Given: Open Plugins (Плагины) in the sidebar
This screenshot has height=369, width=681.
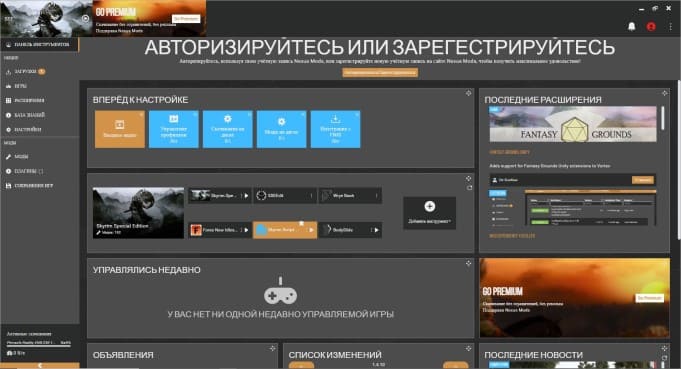Looking at the screenshot, I should click(x=39, y=171).
